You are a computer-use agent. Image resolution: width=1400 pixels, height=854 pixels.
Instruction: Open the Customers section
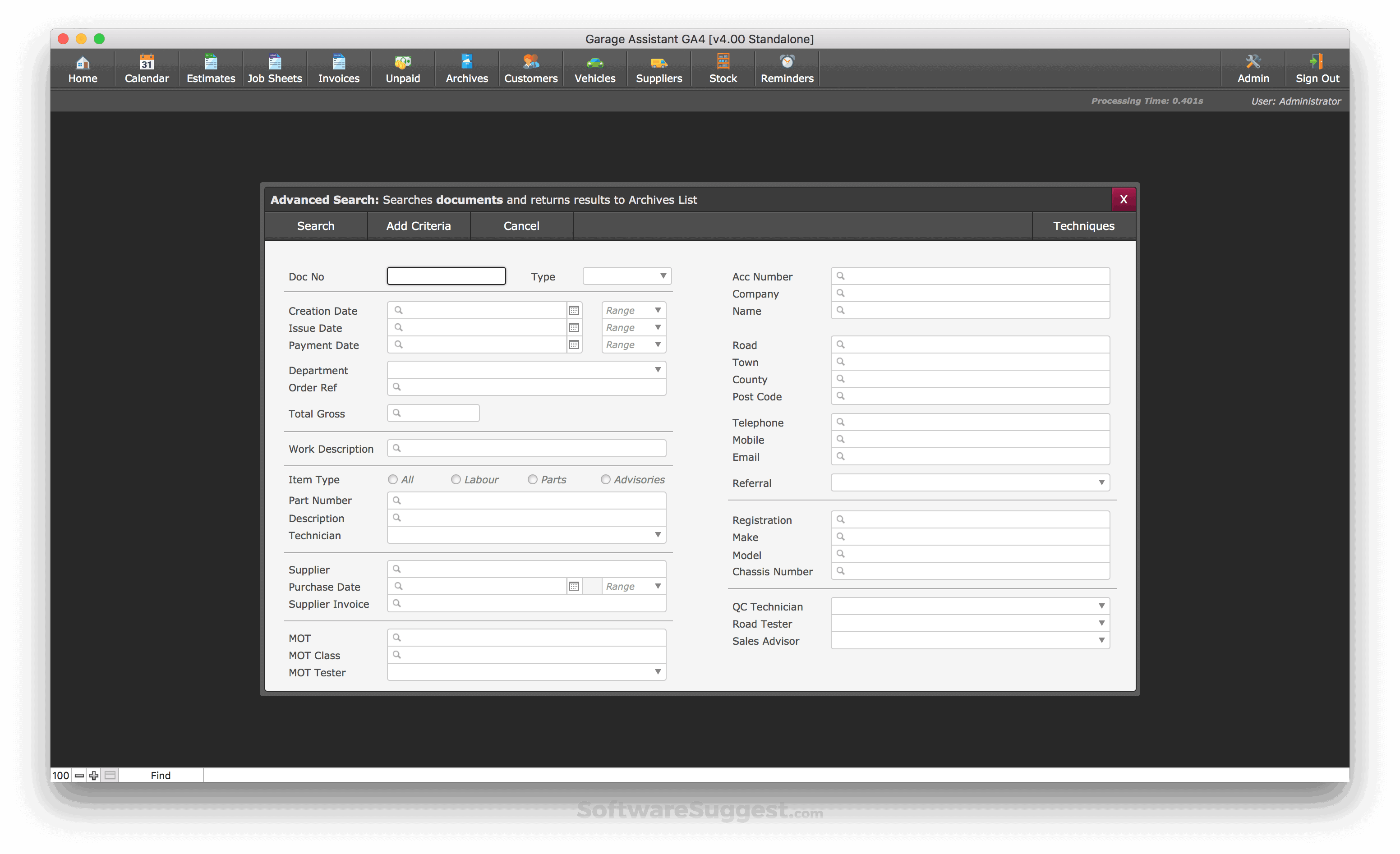pos(530,68)
